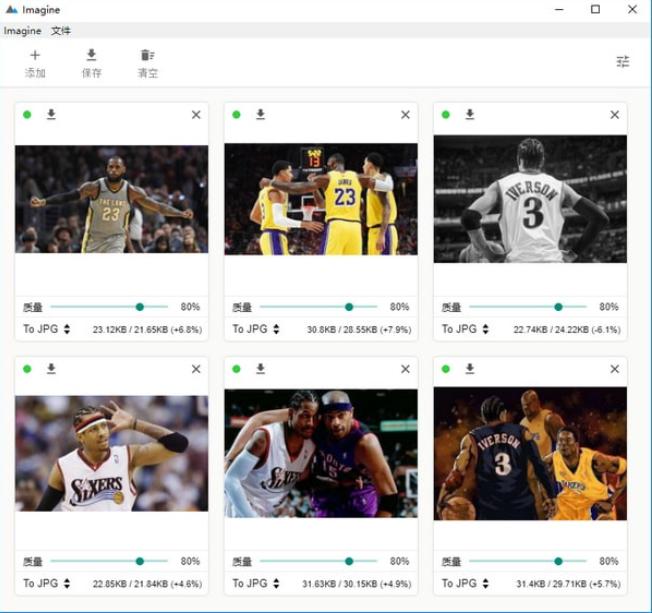Open the 文件 (File) menu
This screenshot has width=652, height=613.
[x=61, y=31]
